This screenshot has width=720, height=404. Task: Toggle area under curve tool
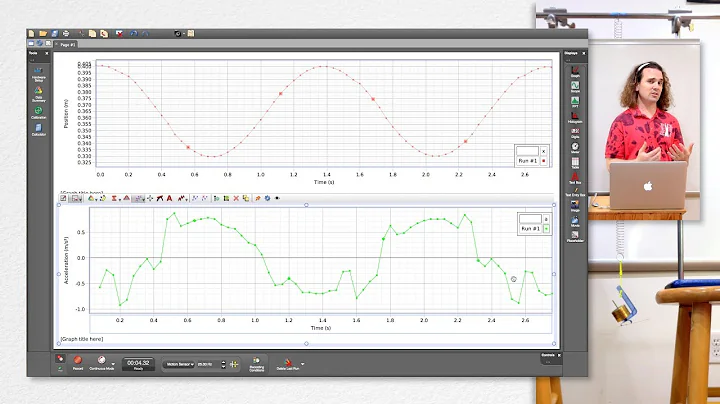click(127, 198)
